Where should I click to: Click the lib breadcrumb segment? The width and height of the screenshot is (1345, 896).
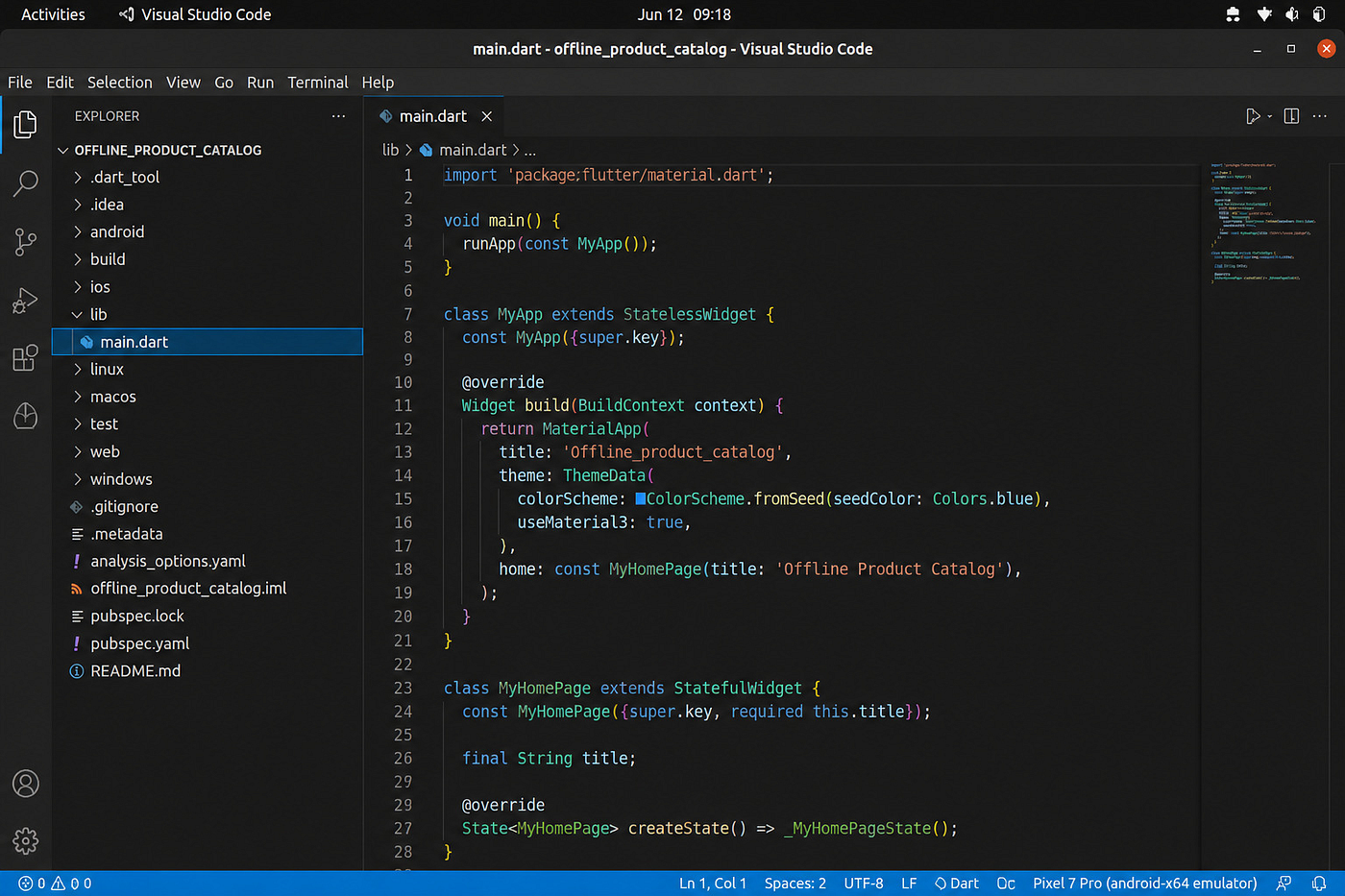click(x=390, y=150)
